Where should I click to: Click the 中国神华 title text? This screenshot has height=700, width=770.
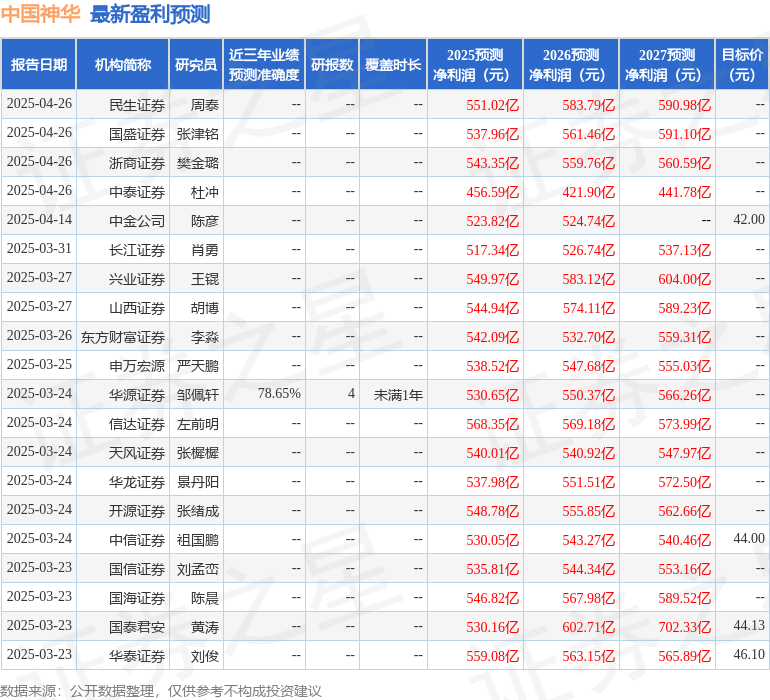(40, 14)
